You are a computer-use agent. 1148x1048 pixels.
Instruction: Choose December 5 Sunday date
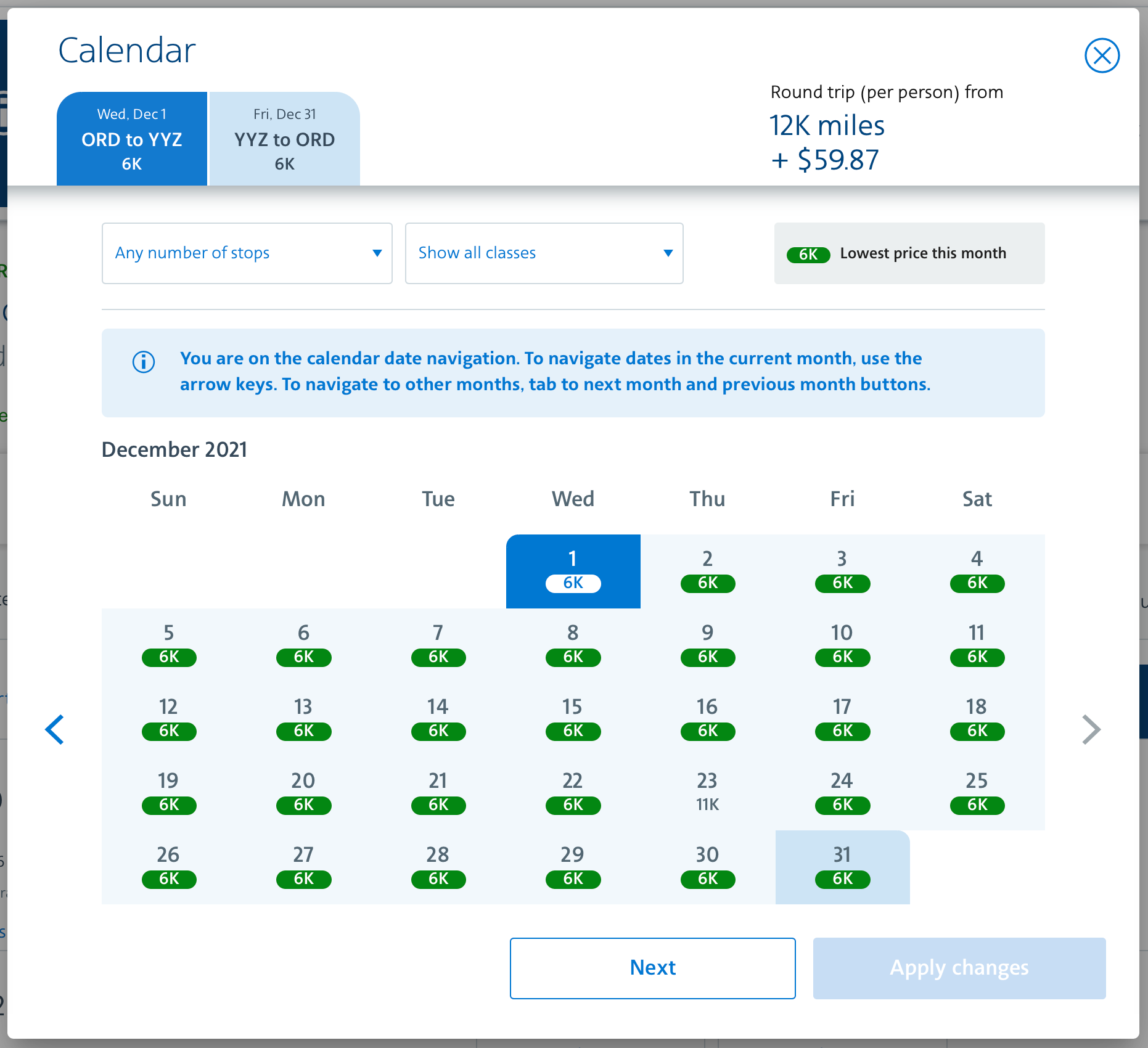pos(169,645)
